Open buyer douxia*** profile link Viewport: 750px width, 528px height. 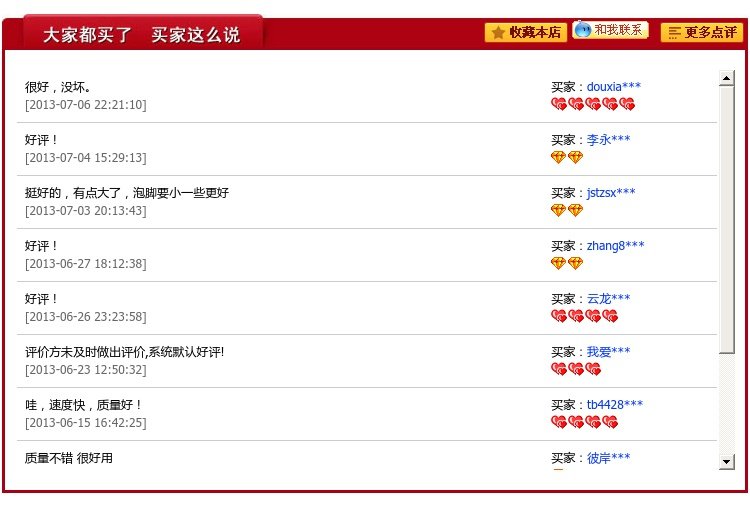coord(613,87)
